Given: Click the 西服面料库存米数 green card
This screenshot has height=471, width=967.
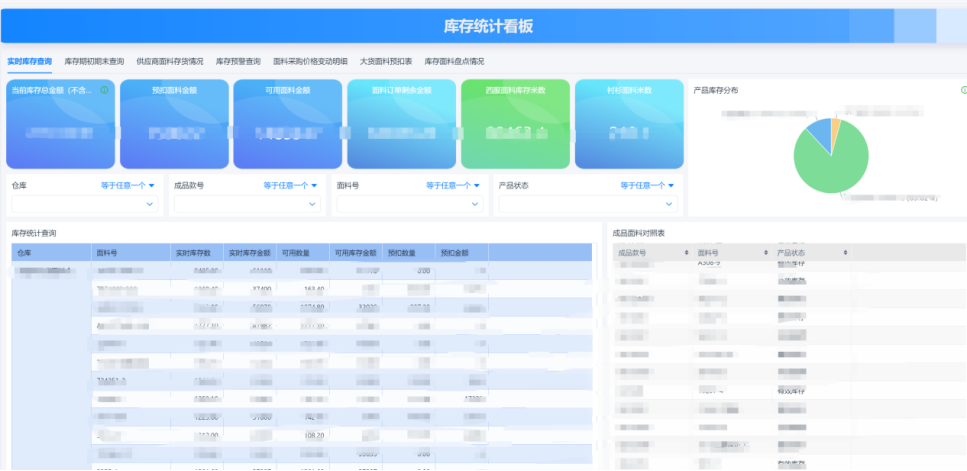Looking at the screenshot, I should 515,124.
